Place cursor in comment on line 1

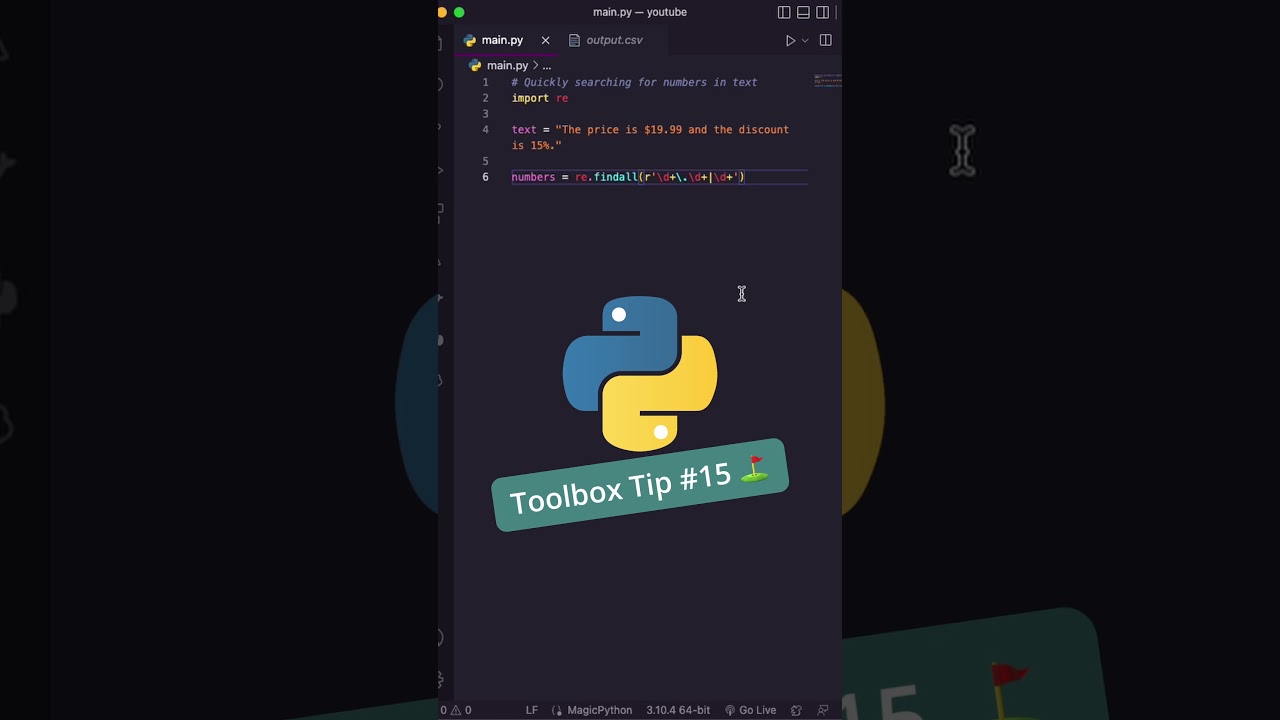click(x=634, y=82)
